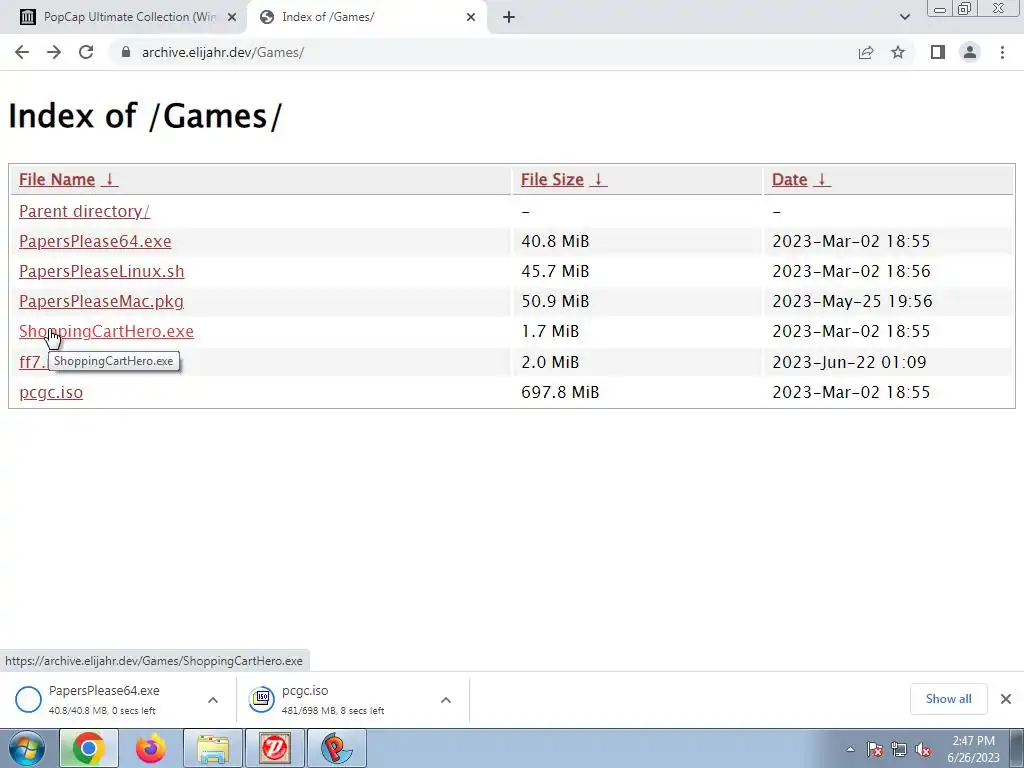This screenshot has height=768, width=1024.
Task: Open the network tray icon
Action: click(899, 750)
